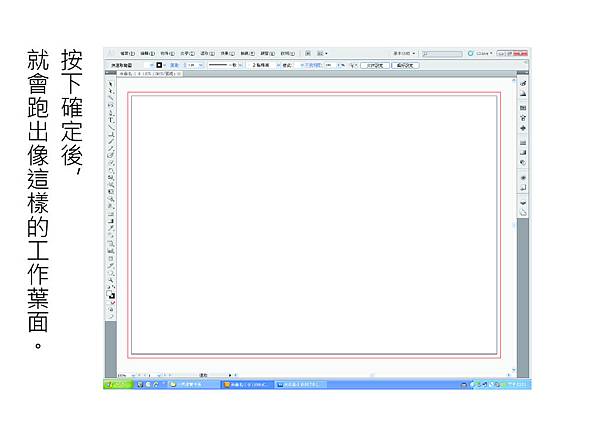Expand the right panel dock
Image resolution: width=600 pixels, height=427 pixels.
click(x=522, y=73)
